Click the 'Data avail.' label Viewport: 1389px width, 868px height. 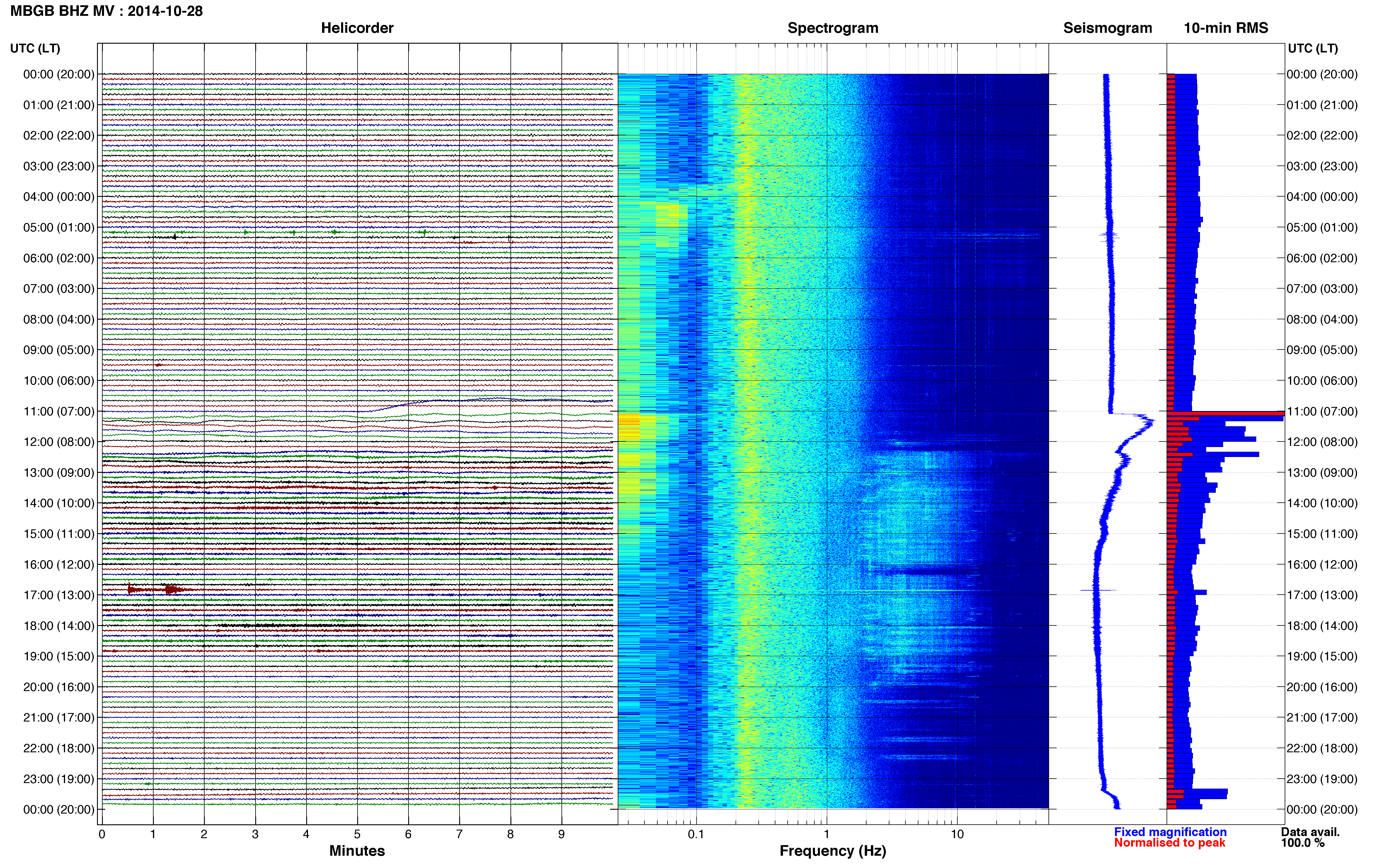pyautogui.click(x=1310, y=832)
